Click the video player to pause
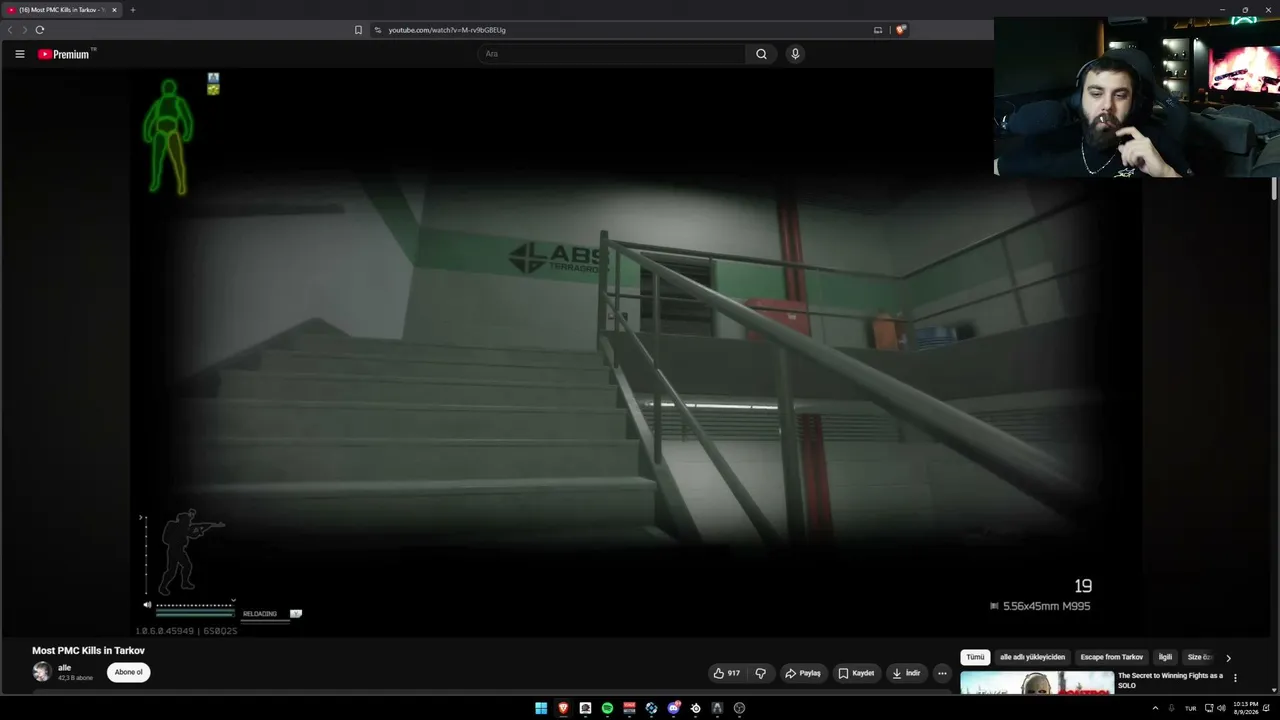This screenshot has width=1280, height=720. pos(635,352)
